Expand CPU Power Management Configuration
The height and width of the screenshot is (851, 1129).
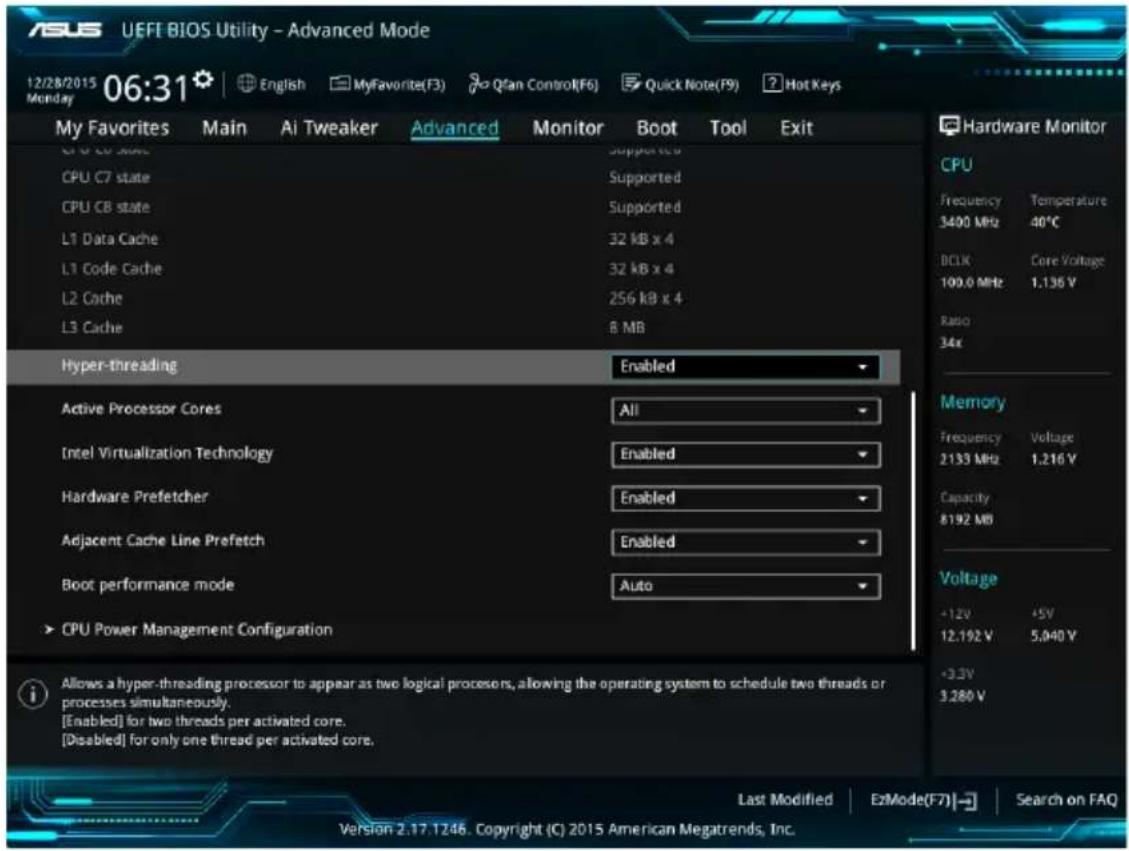(189, 630)
